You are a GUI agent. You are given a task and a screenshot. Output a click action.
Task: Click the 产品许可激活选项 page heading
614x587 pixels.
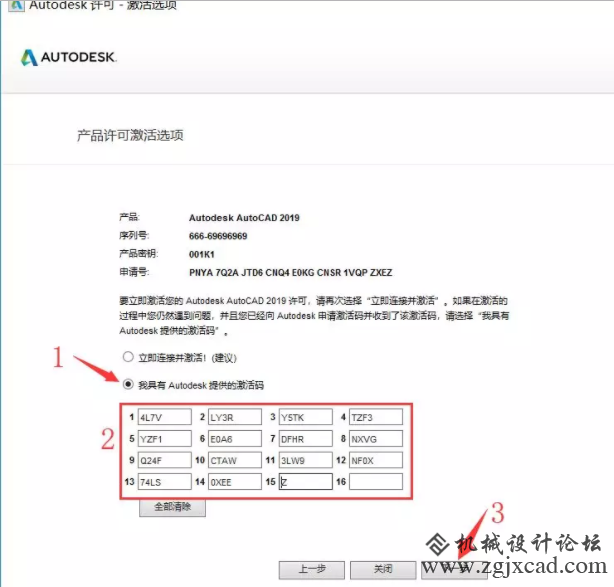point(130,135)
